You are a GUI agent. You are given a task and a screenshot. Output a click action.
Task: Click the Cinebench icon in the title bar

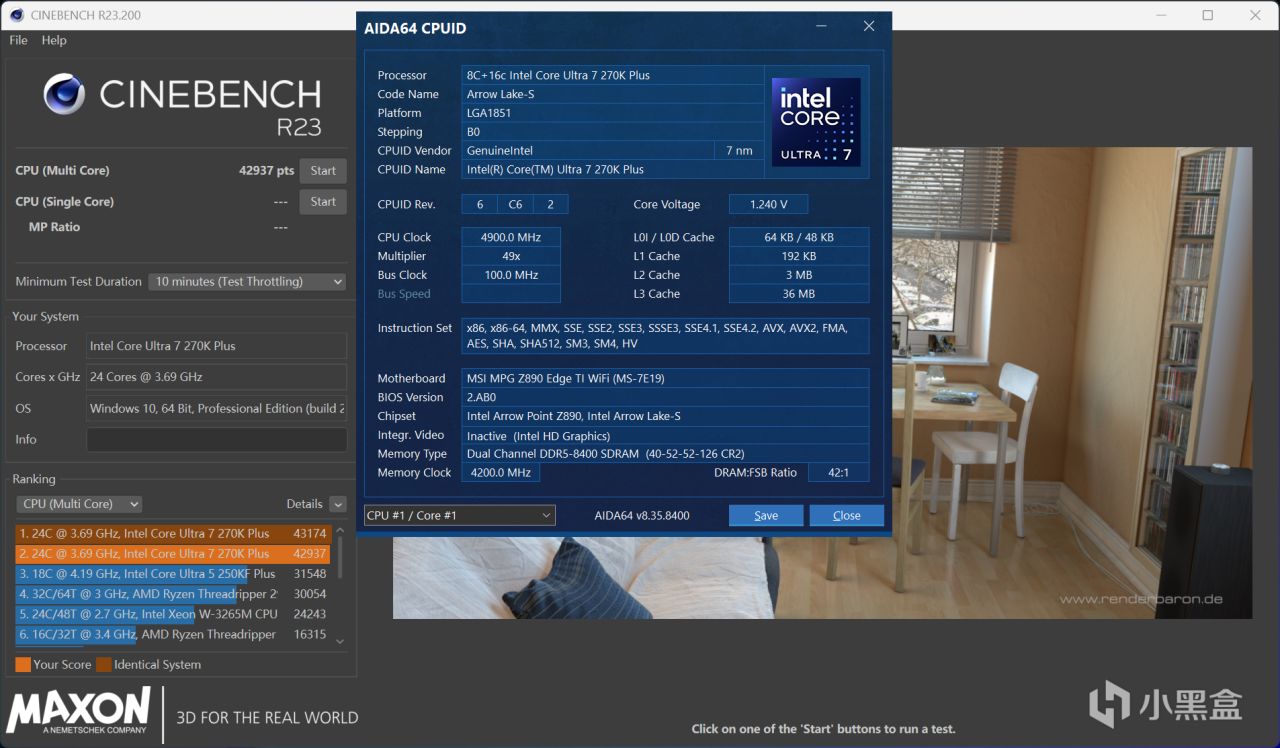17,15
